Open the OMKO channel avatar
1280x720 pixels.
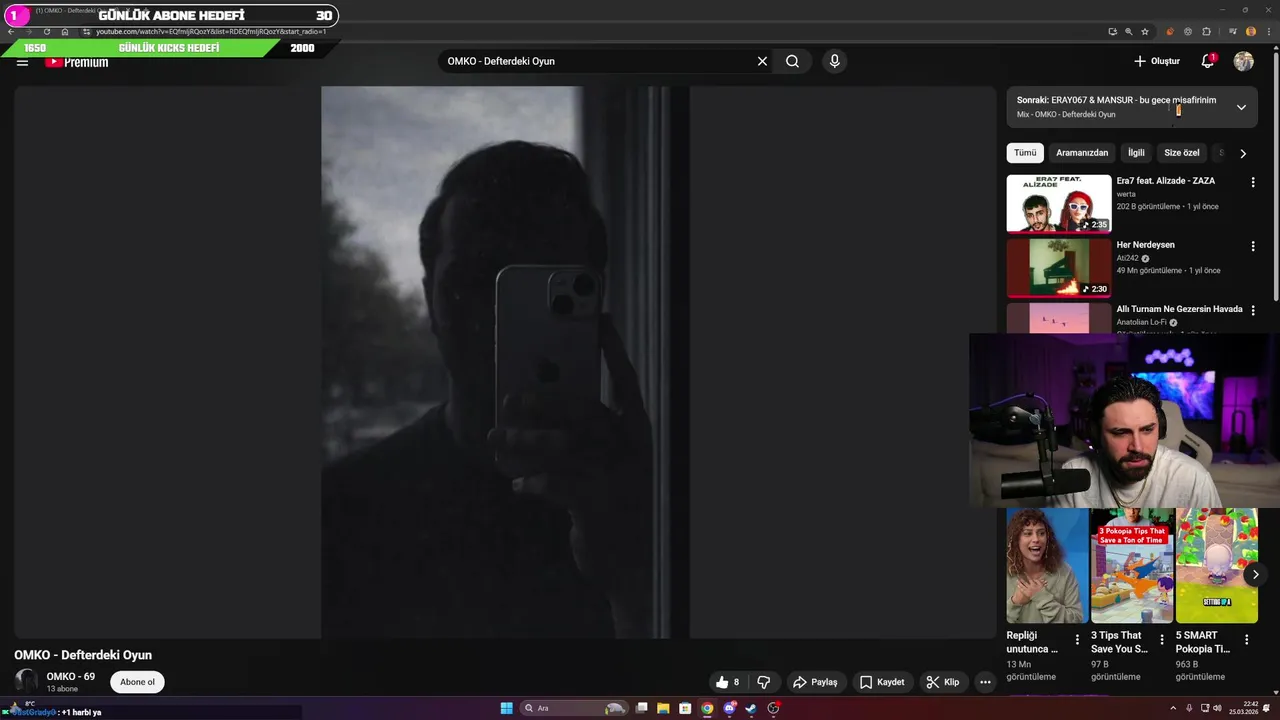tap(26, 681)
